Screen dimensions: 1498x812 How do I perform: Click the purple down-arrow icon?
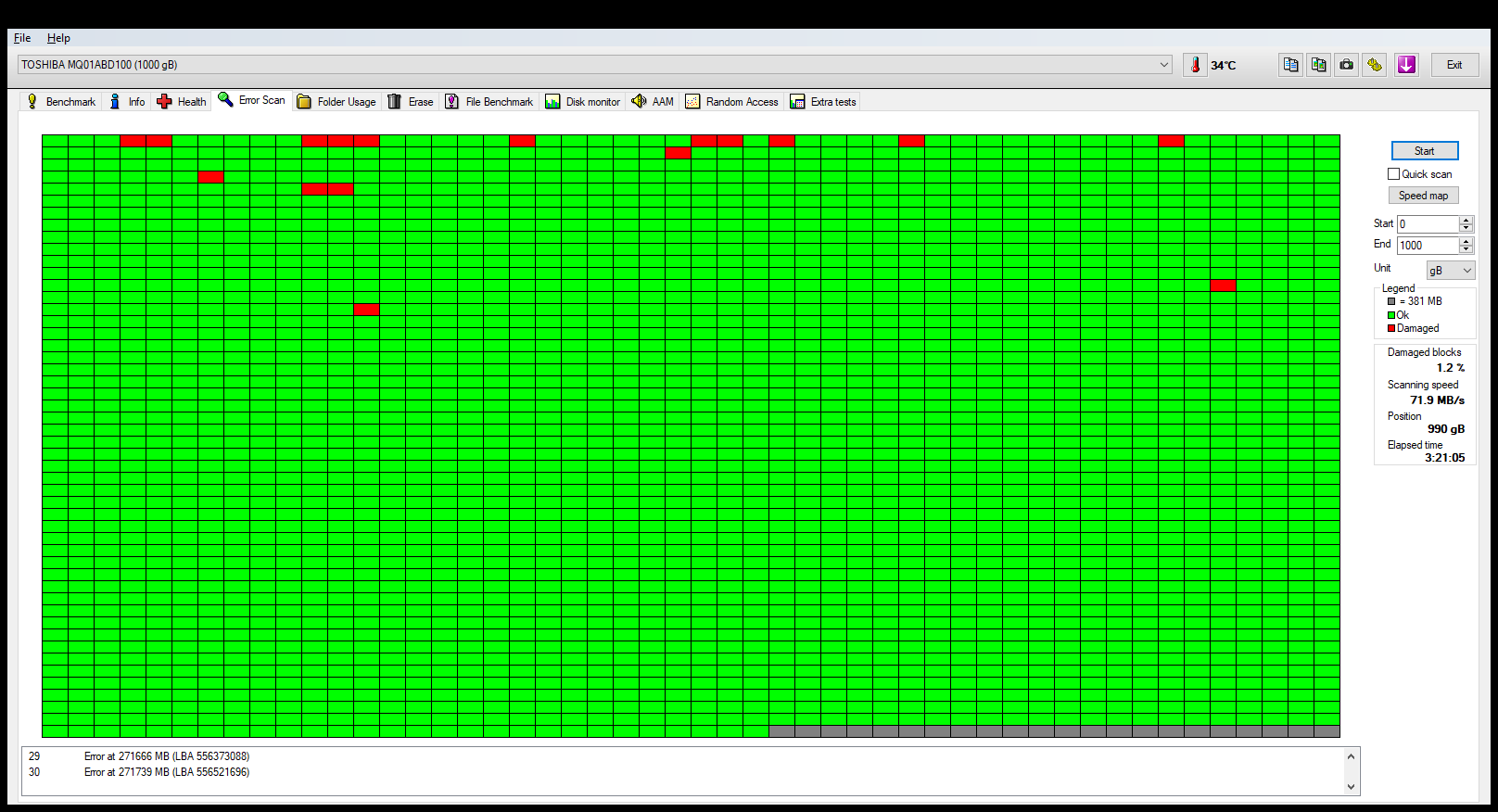click(1406, 65)
